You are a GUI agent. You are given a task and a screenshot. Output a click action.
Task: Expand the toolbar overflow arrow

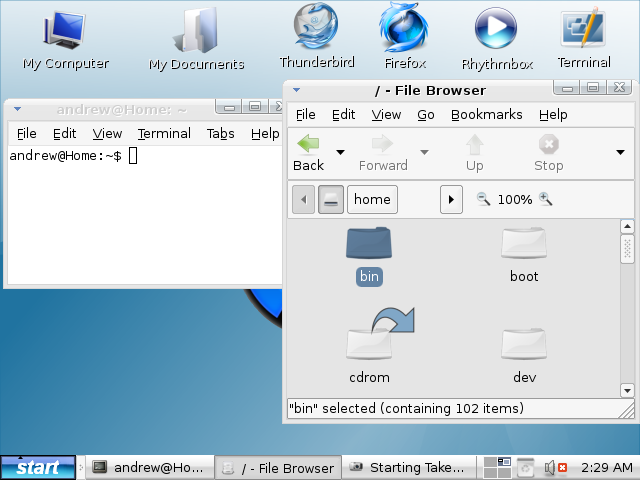click(x=620, y=152)
